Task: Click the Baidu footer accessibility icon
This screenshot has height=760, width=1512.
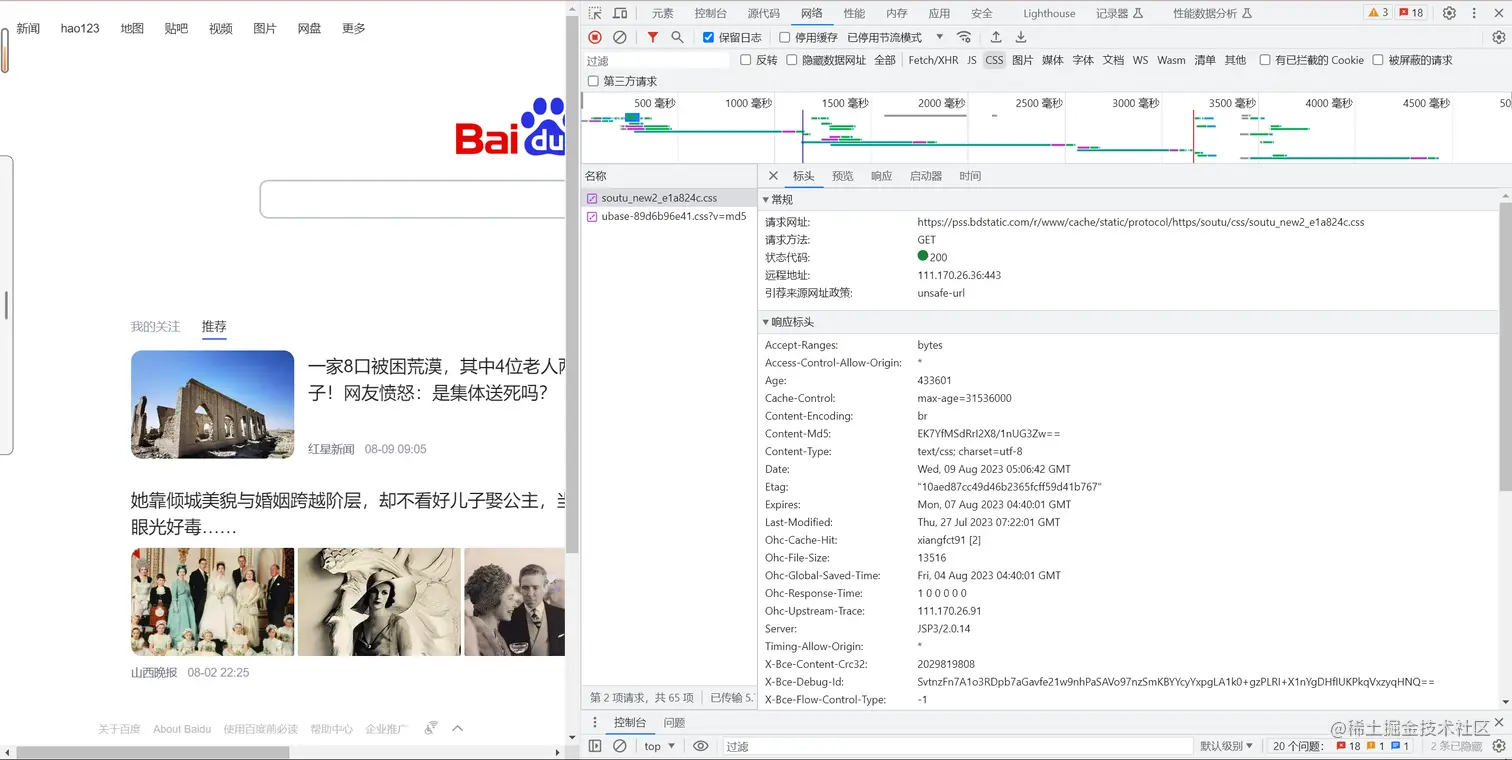Action: (x=431, y=729)
